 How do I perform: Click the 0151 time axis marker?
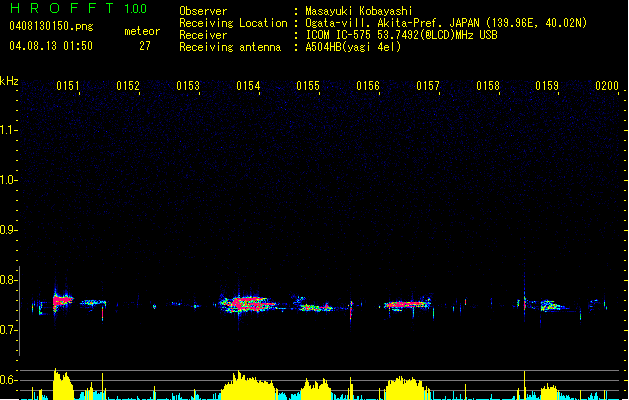[68, 86]
